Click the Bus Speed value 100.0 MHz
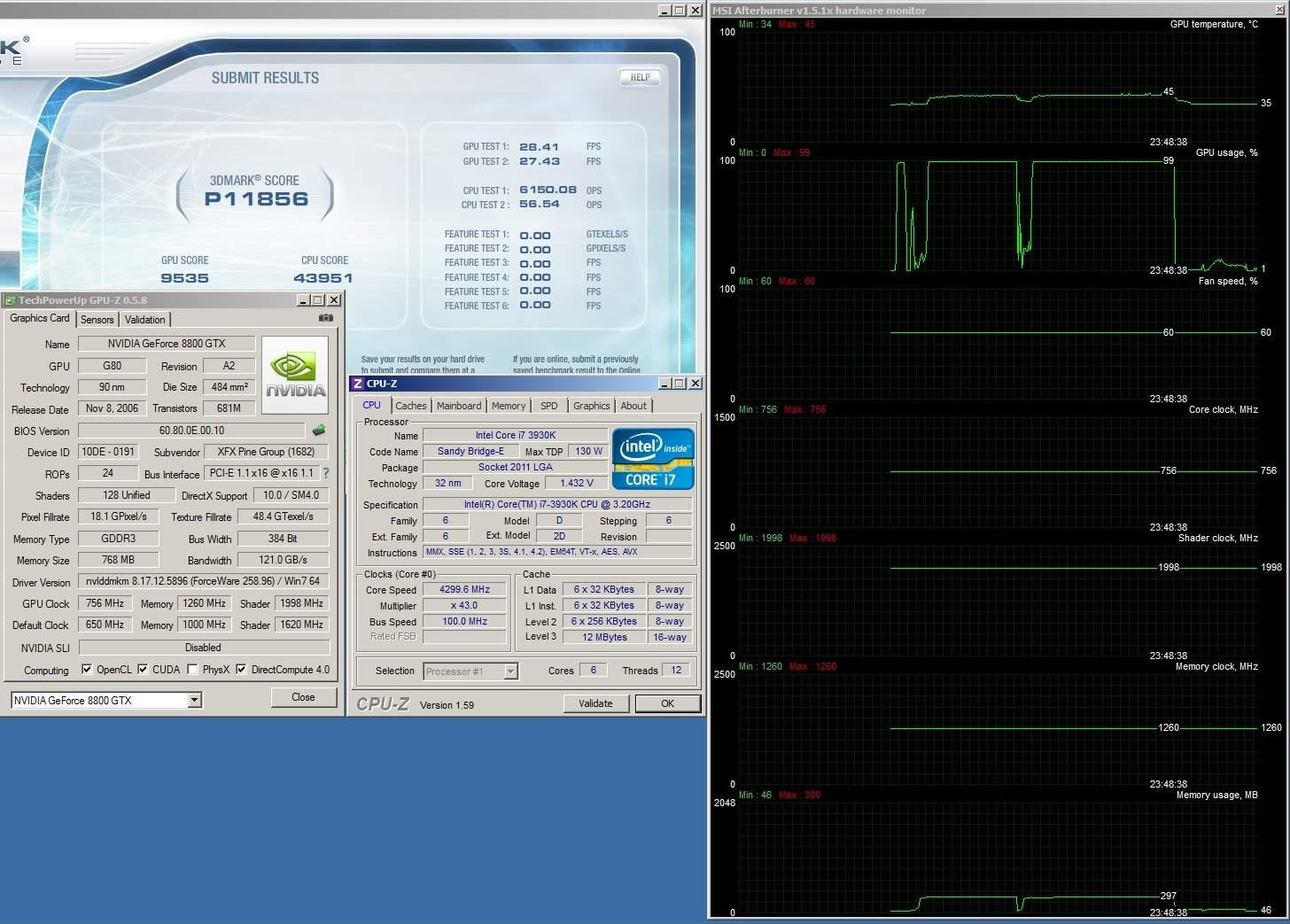 [464, 621]
